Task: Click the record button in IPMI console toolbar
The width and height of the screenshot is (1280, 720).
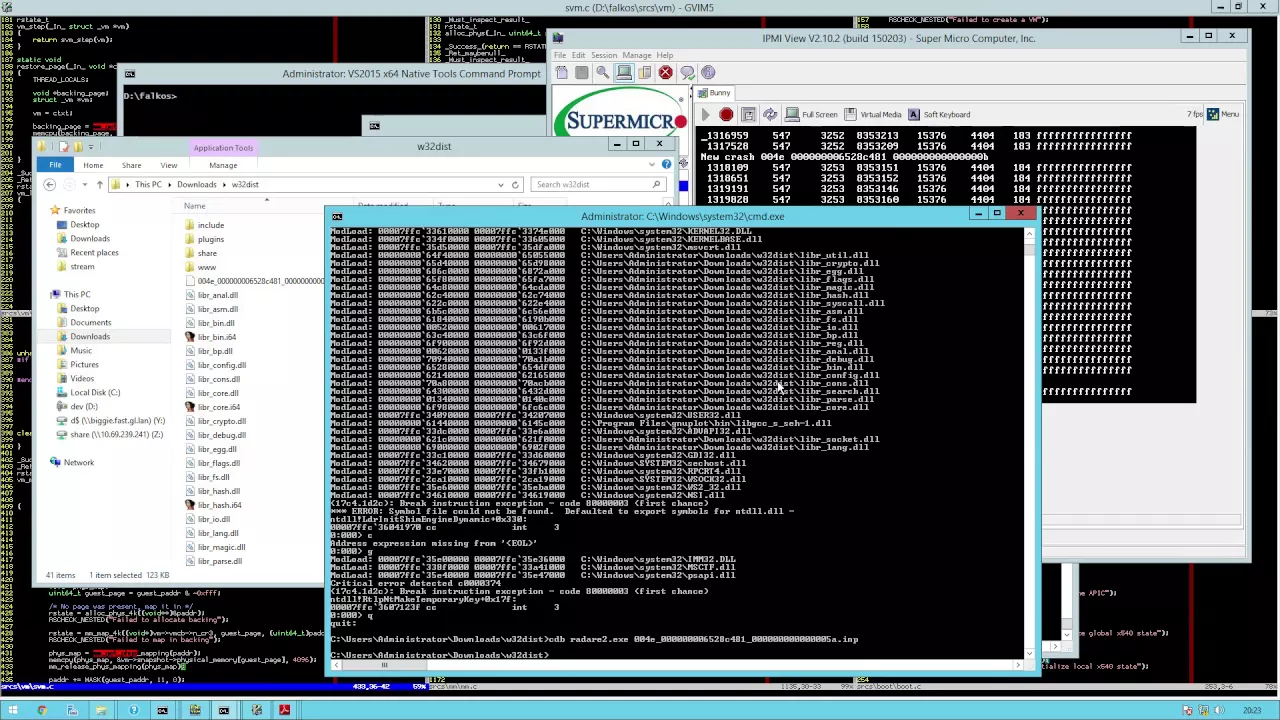Action: click(726, 115)
